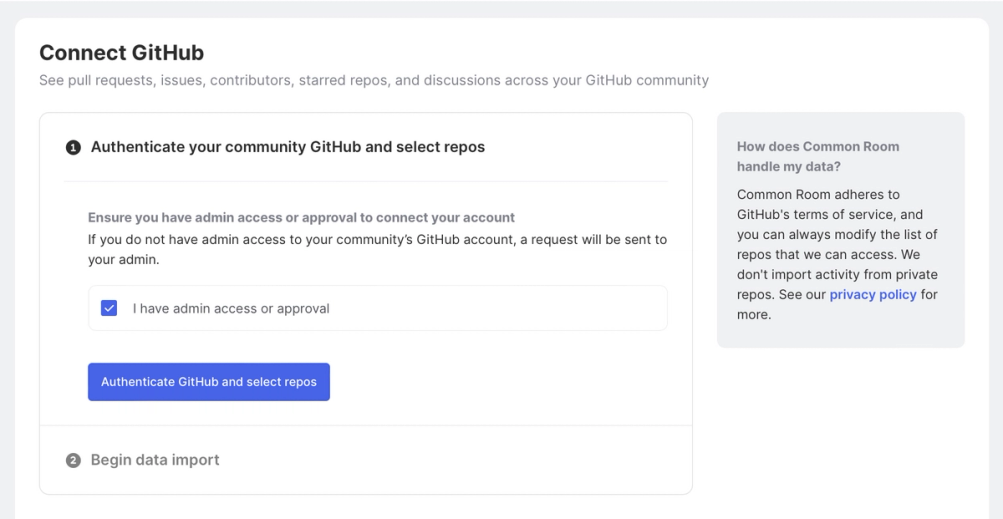This screenshot has width=1003, height=519.
Task: Click Authenticate GitHub and select repos button
Action: 209,382
